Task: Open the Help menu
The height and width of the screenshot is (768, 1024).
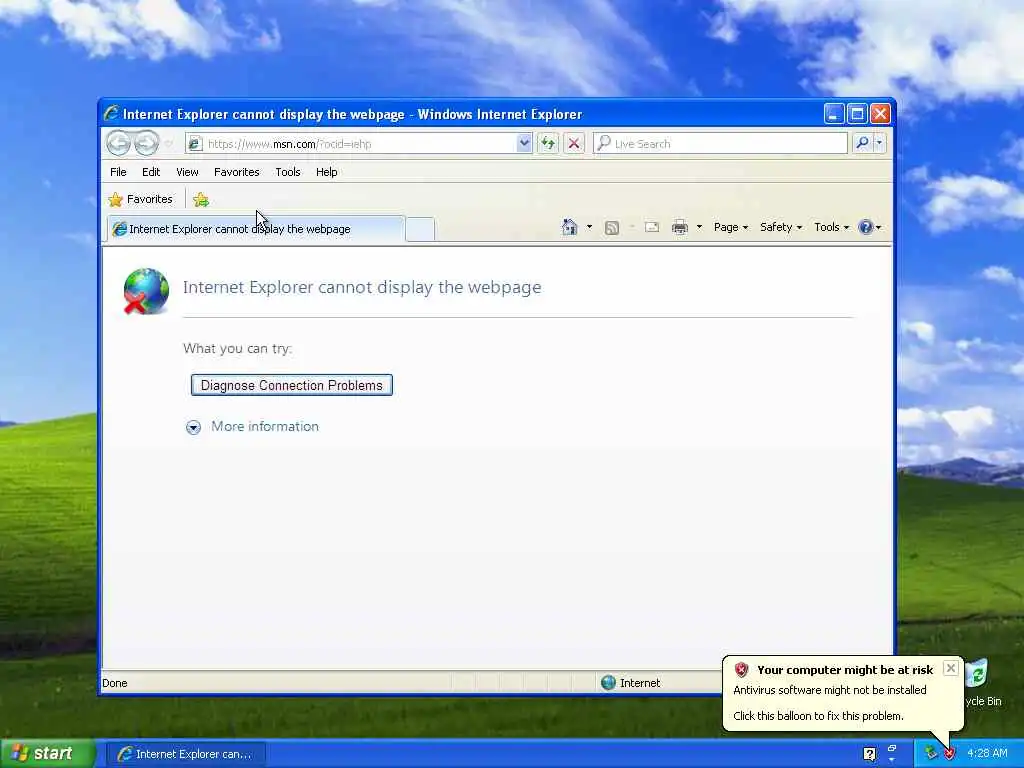Action: [327, 172]
